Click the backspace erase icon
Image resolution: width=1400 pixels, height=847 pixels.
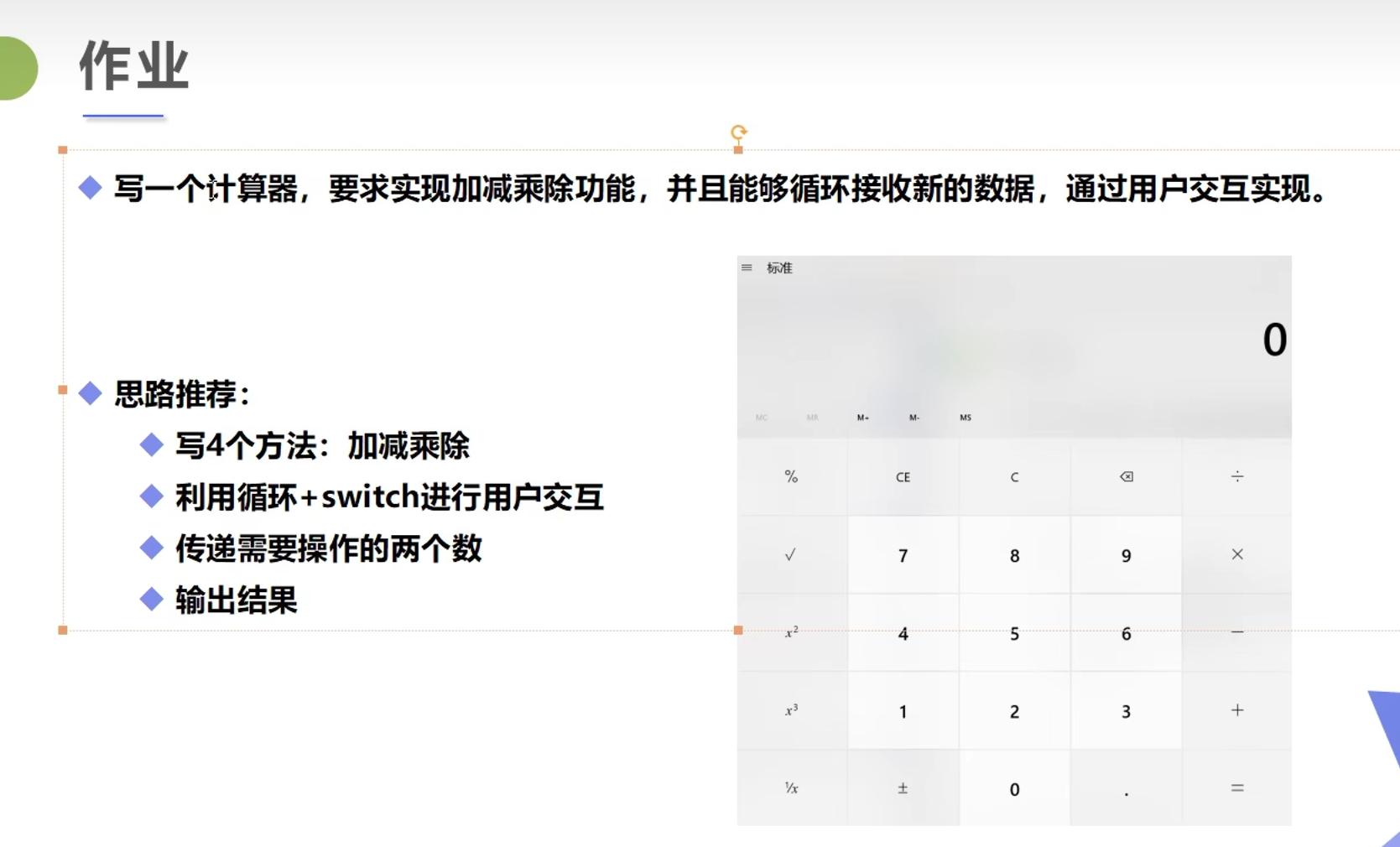click(1126, 475)
